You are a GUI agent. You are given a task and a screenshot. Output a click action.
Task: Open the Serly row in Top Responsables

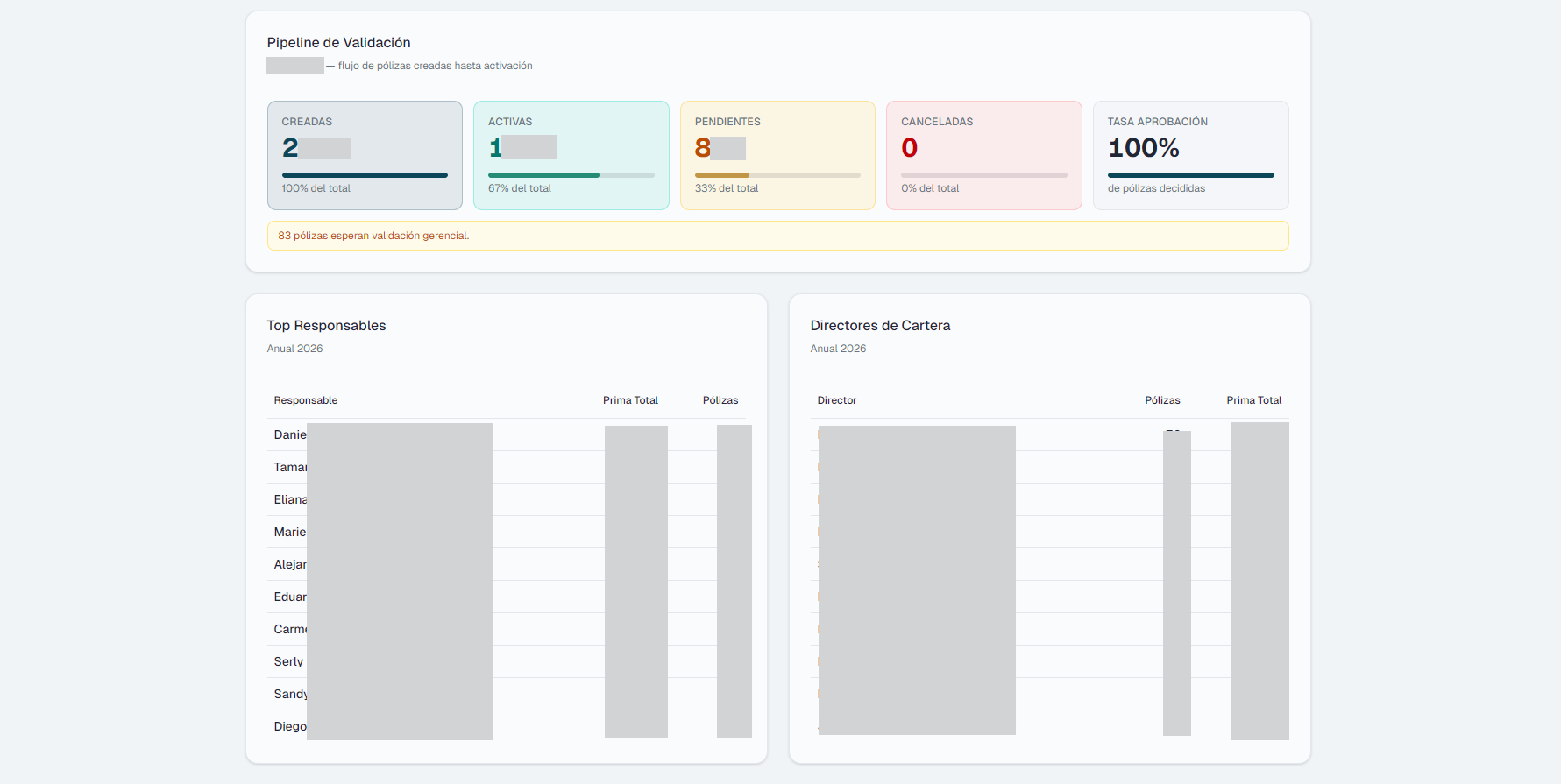tap(288, 661)
